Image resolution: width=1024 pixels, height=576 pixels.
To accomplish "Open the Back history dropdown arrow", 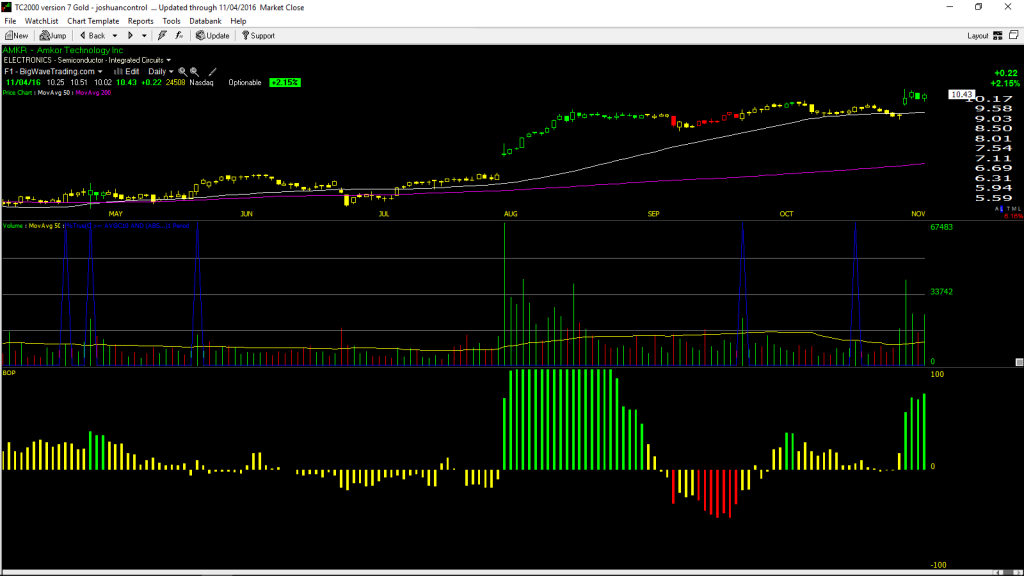I will click(115, 36).
